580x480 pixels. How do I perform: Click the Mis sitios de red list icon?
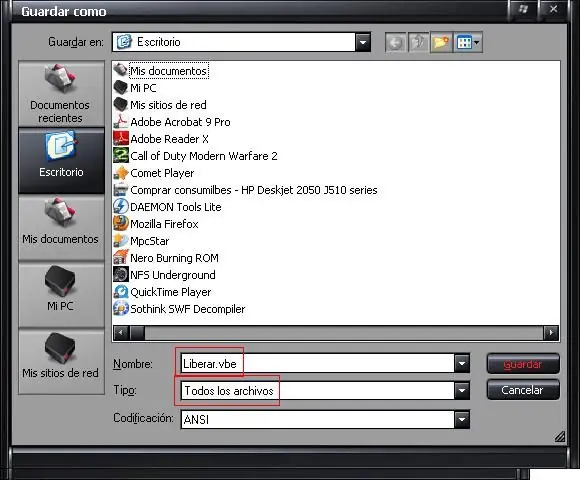121,105
